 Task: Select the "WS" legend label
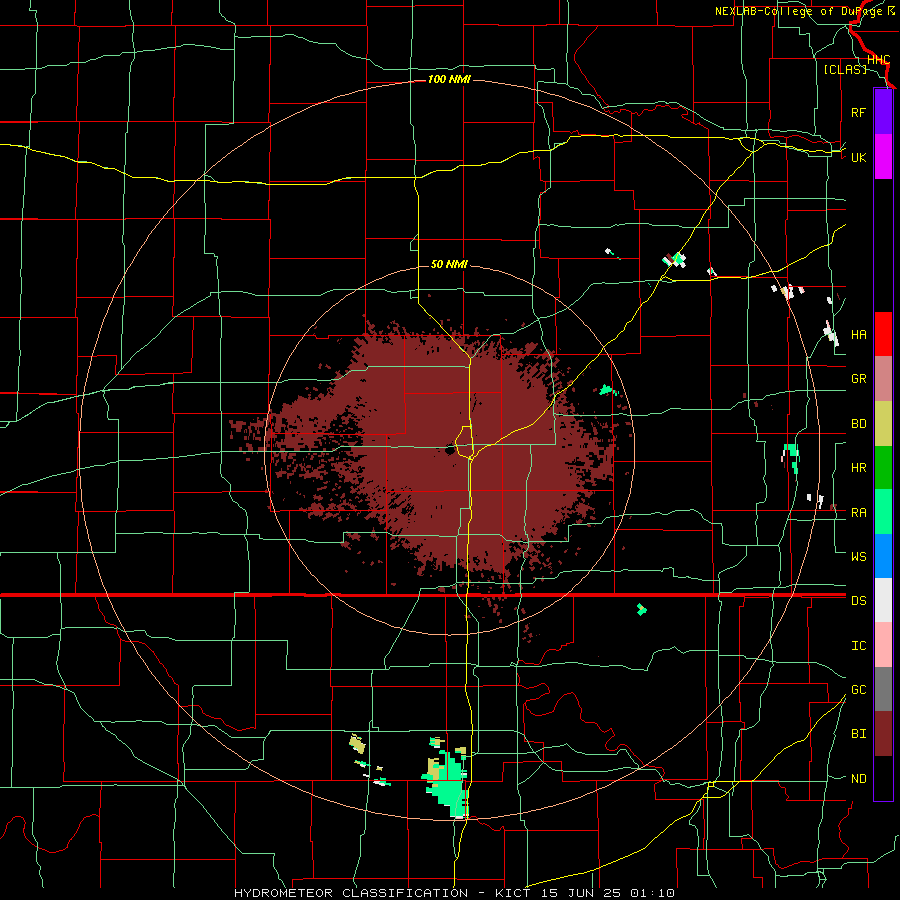858,557
